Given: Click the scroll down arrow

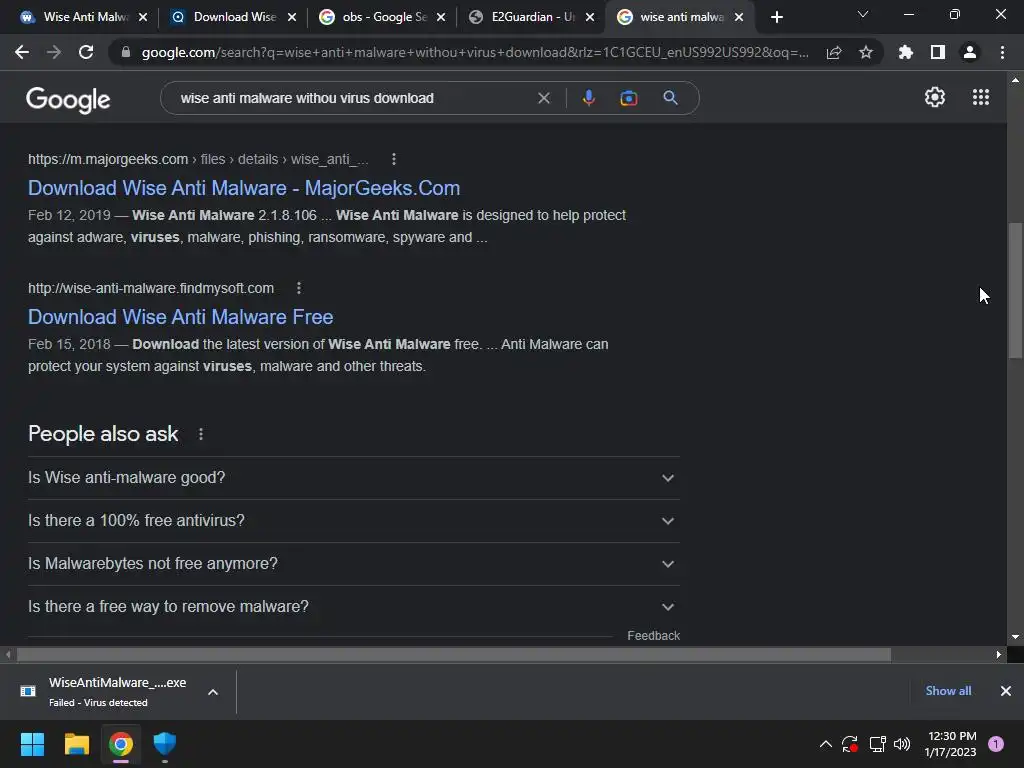Looking at the screenshot, I should click(1015, 637).
